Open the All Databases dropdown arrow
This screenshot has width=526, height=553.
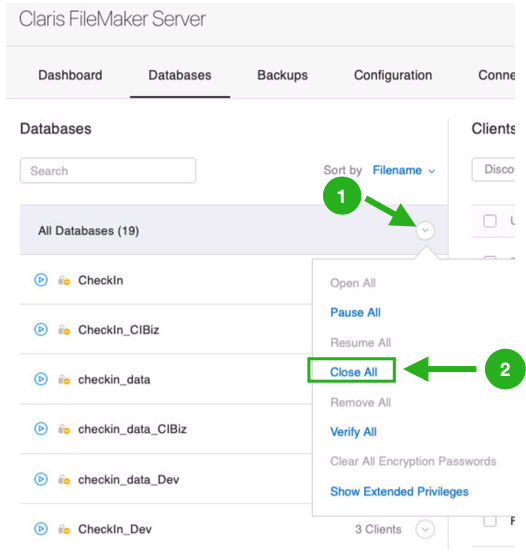(425, 230)
